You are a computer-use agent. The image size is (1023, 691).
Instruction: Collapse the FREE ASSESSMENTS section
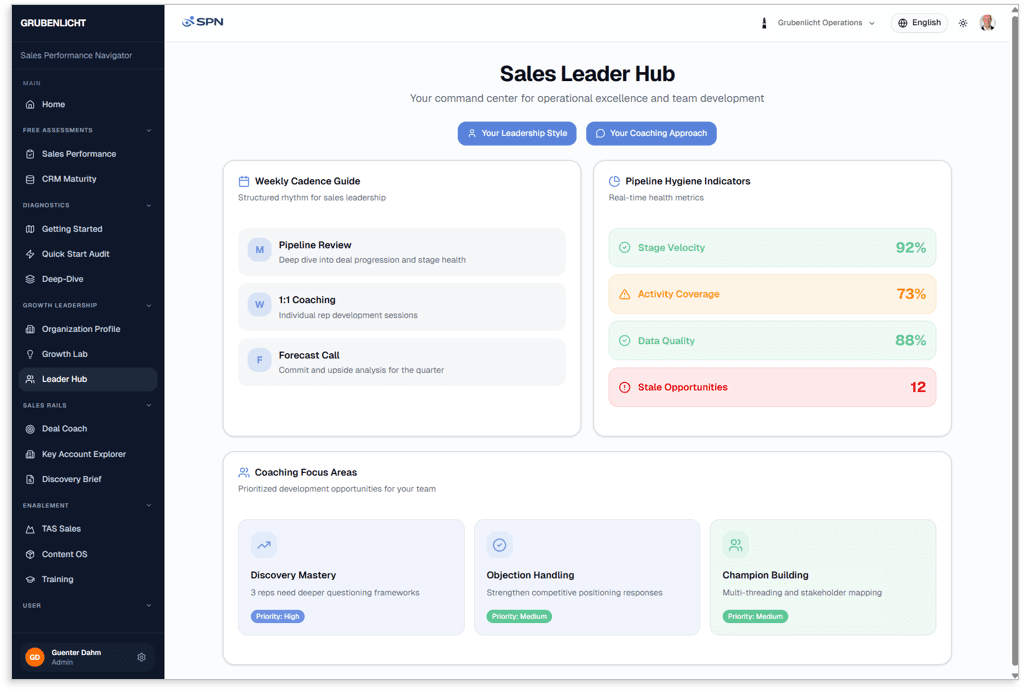tap(149, 130)
